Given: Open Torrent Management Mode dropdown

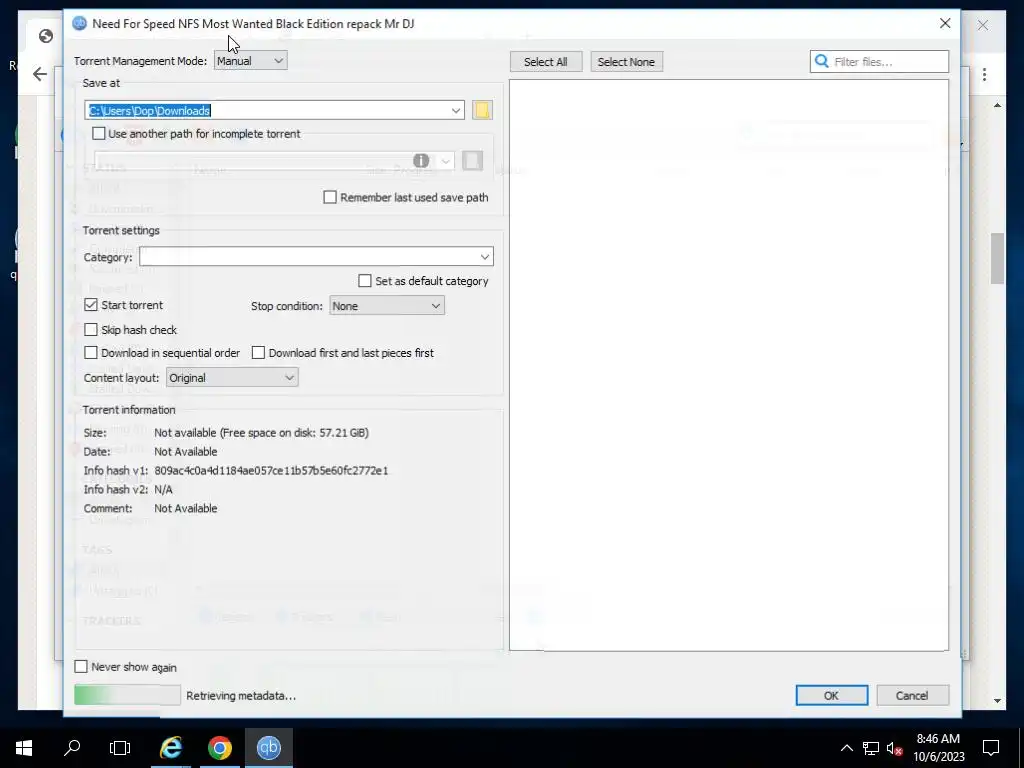Looking at the screenshot, I should click(250, 61).
